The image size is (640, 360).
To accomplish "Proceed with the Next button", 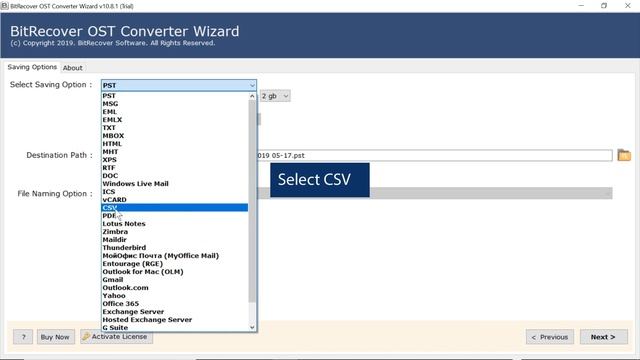I will point(604,337).
